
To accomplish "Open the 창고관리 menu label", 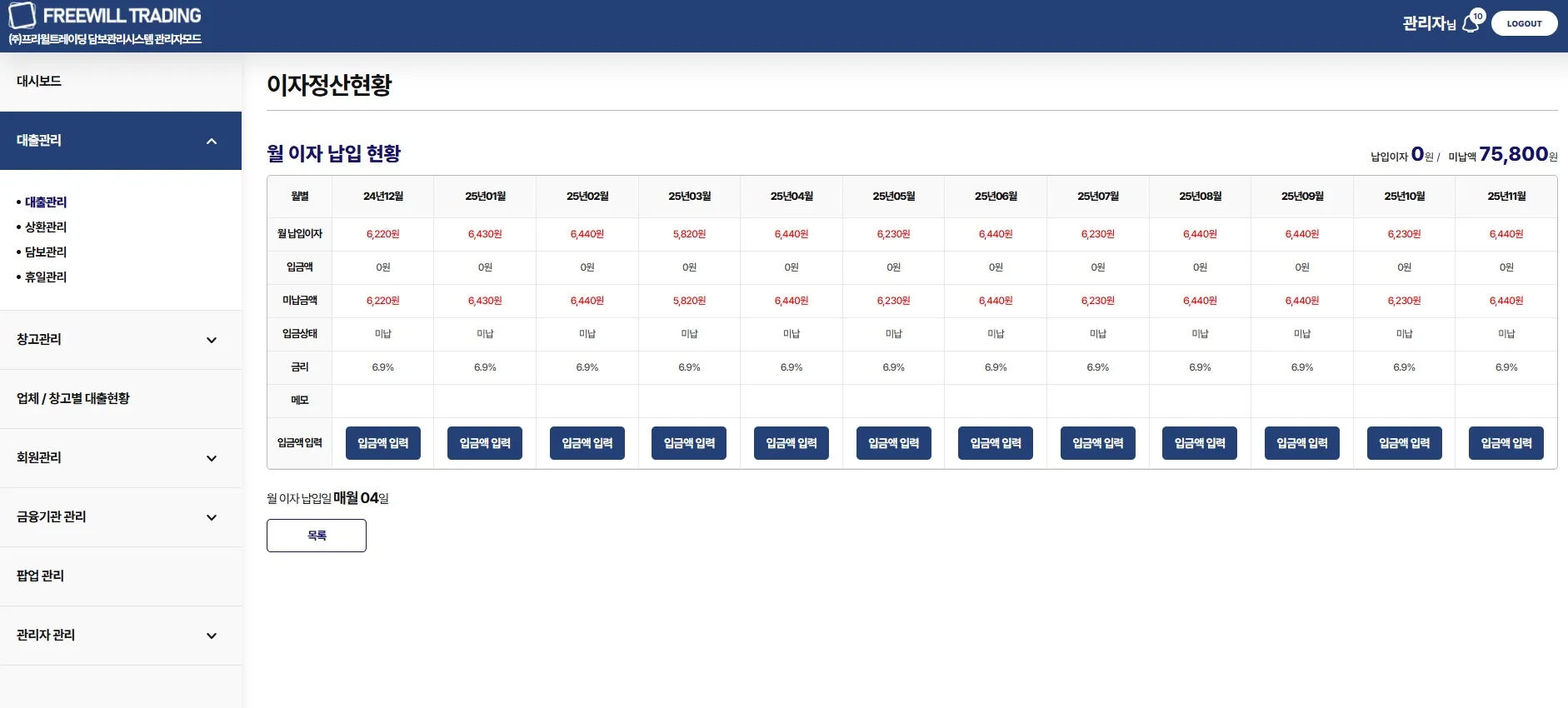I will [39, 339].
